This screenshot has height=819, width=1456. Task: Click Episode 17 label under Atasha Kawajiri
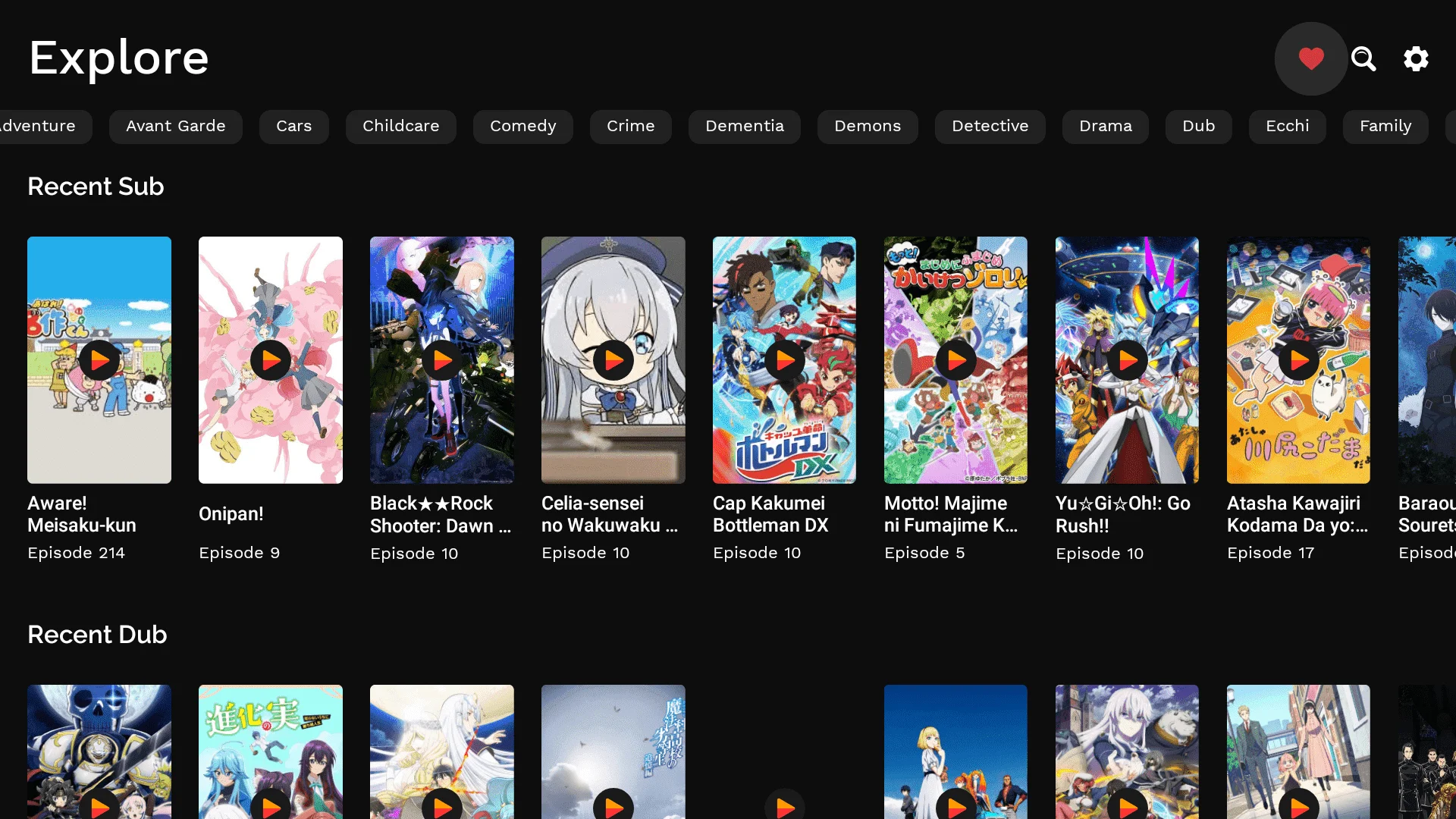pyautogui.click(x=1270, y=553)
